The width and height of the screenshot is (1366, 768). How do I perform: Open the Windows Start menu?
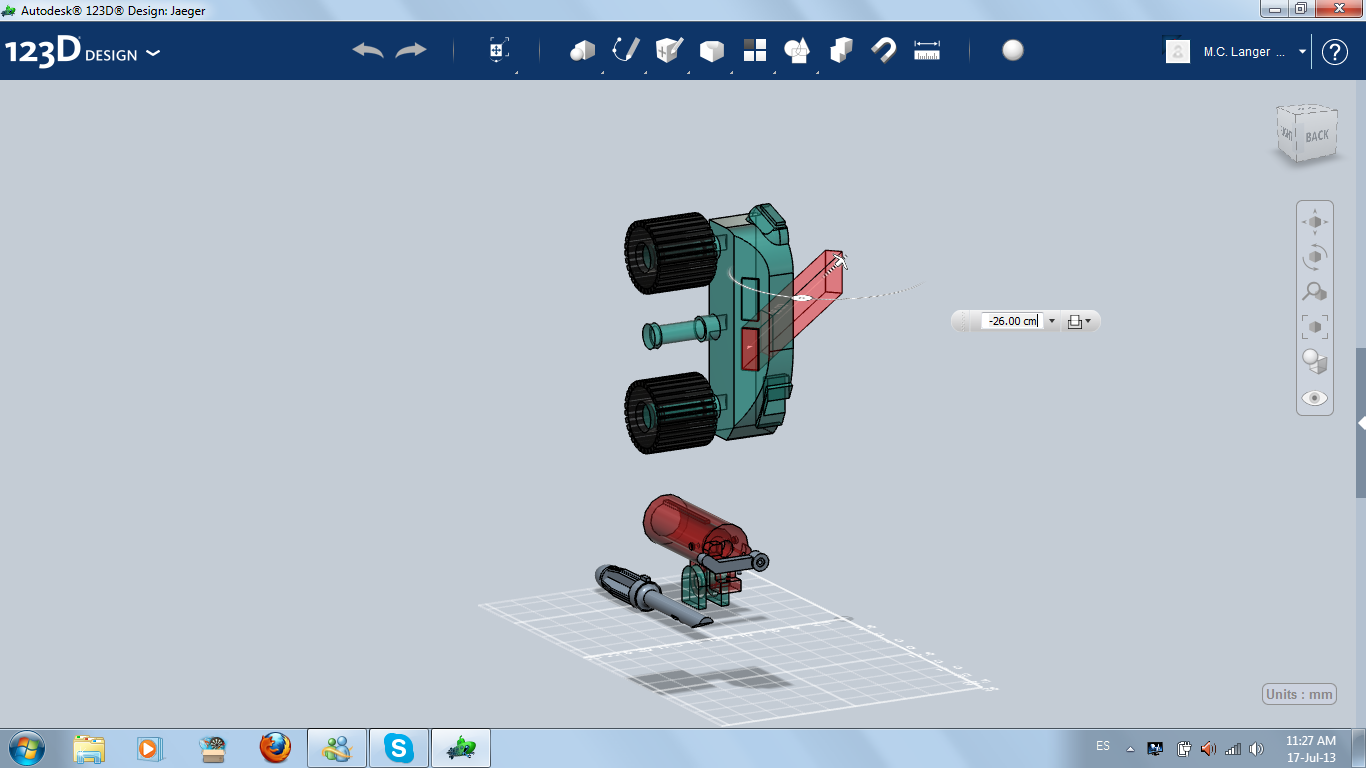tap(27, 748)
